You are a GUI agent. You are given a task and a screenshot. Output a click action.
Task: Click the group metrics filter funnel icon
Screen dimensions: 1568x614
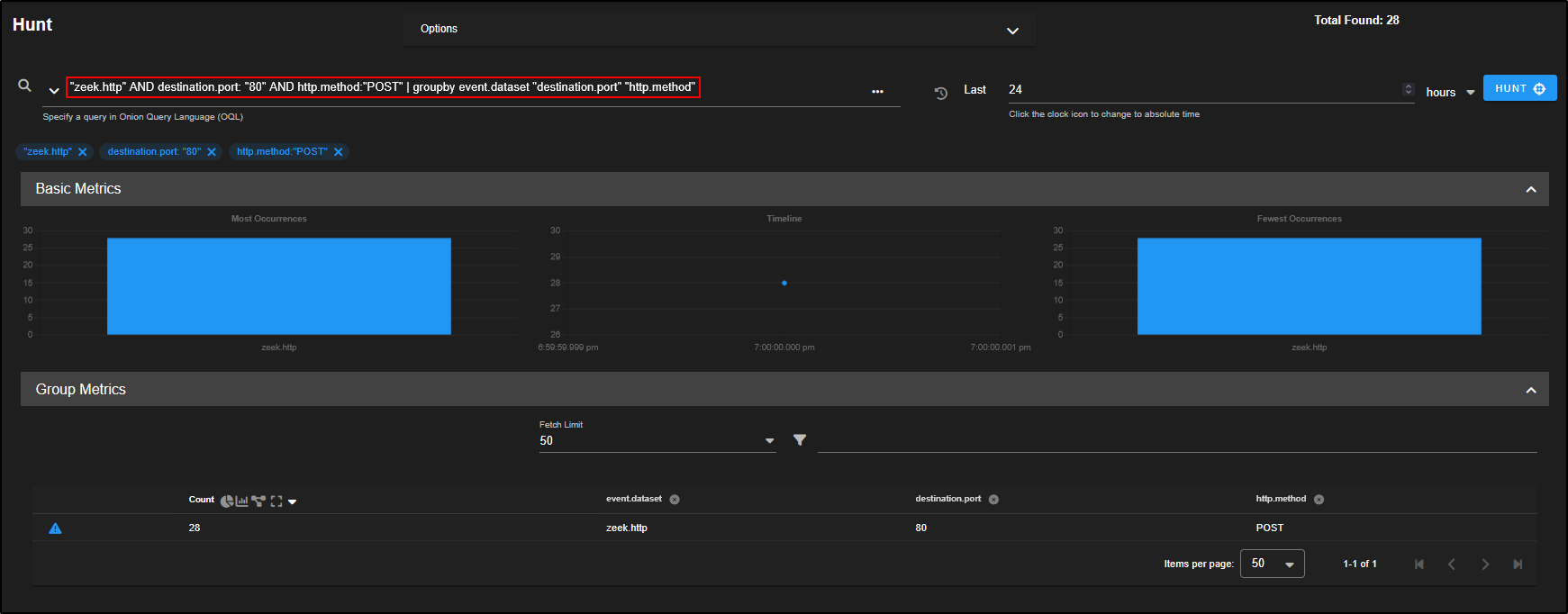(x=800, y=440)
